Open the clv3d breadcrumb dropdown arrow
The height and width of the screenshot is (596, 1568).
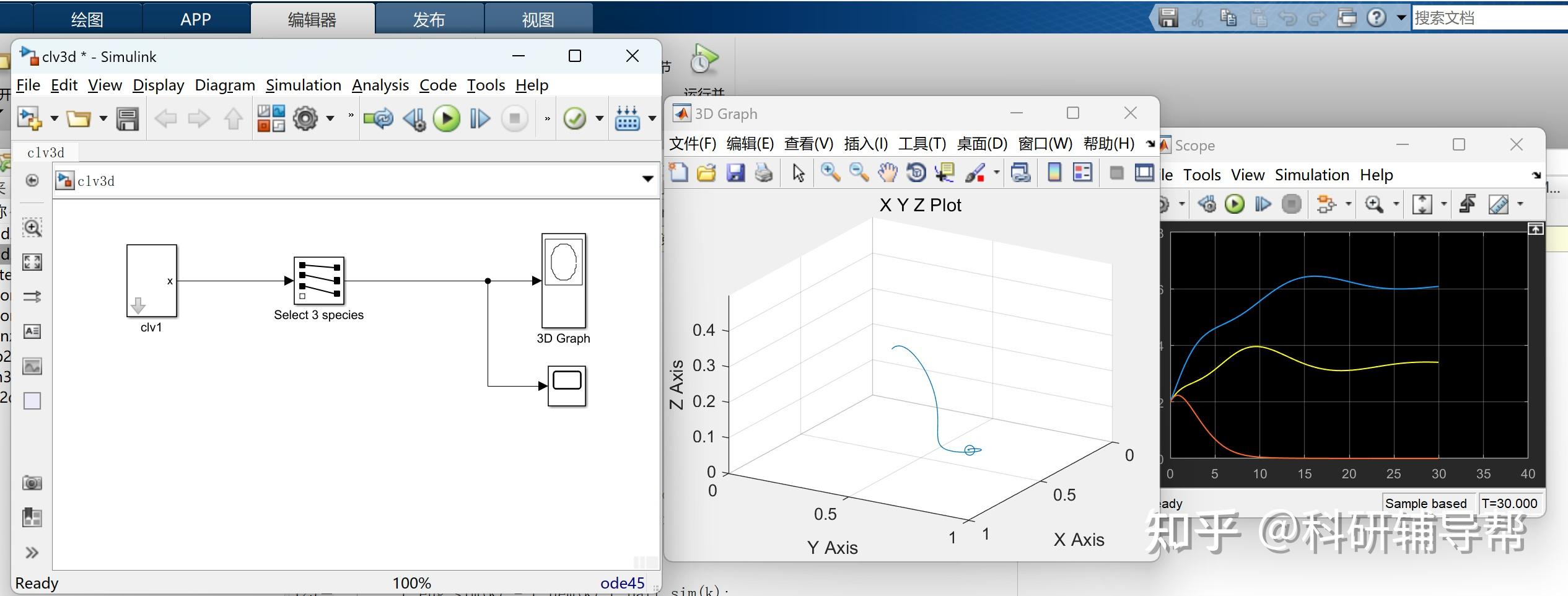[648, 180]
